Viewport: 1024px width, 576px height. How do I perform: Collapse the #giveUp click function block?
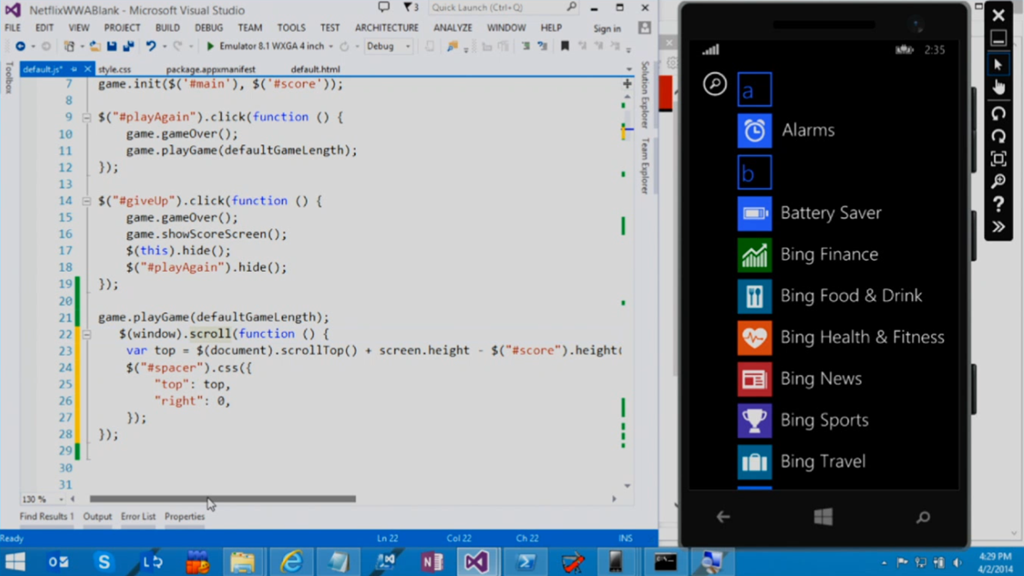[86, 201]
